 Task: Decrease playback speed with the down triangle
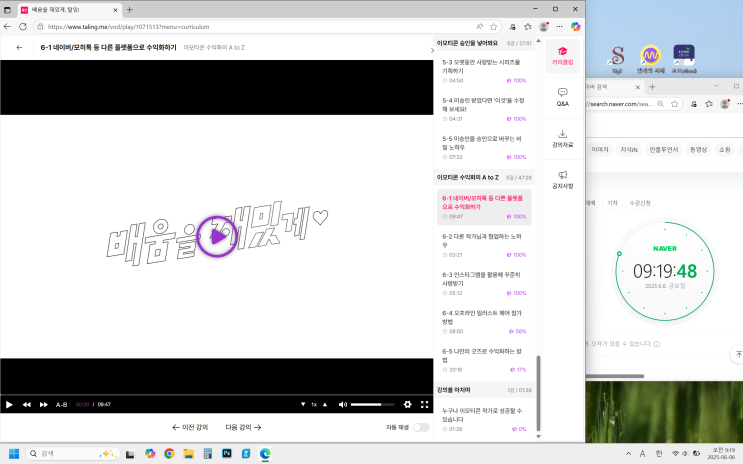pyautogui.click(x=303, y=404)
